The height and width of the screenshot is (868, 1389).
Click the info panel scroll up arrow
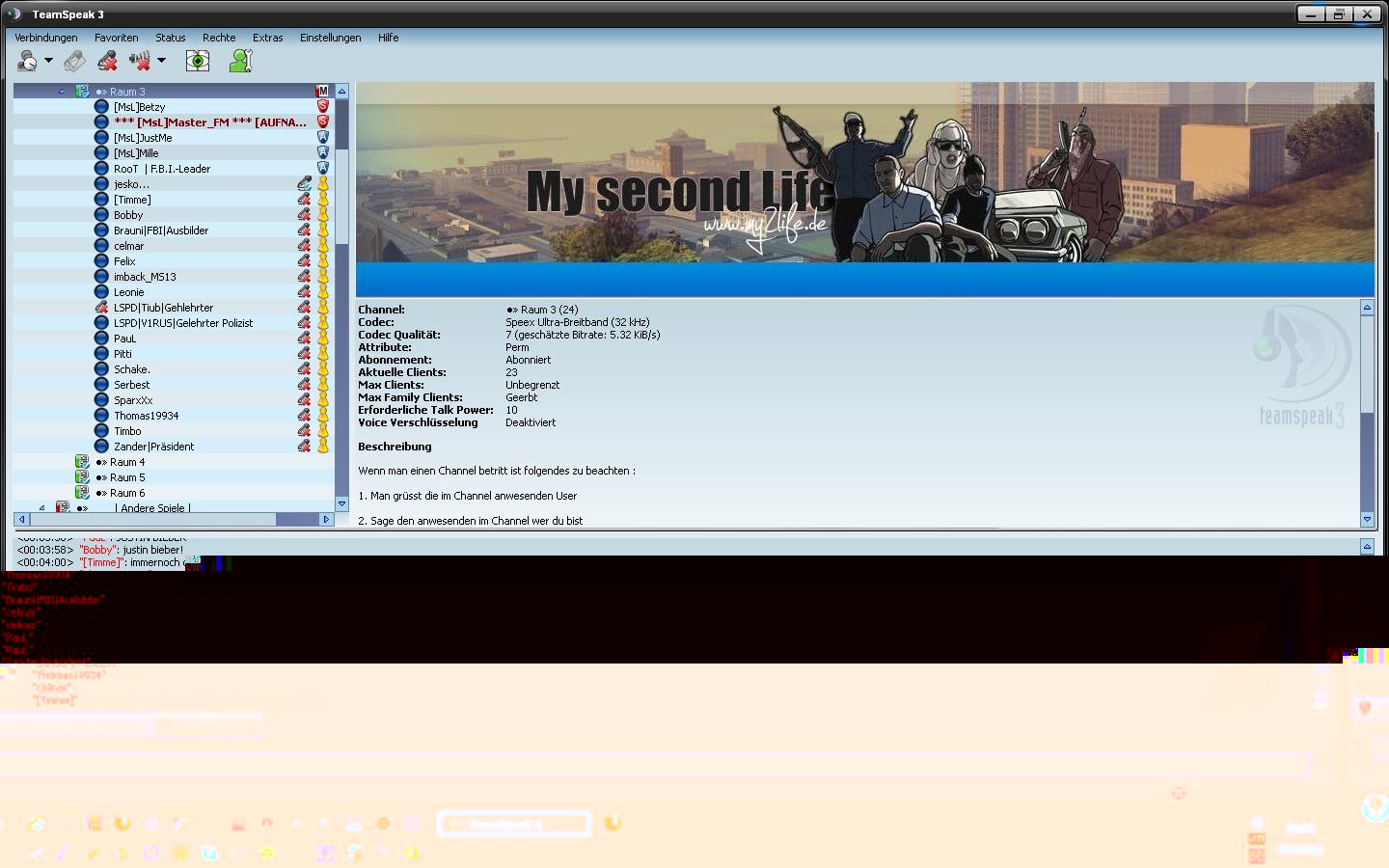pos(1367,308)
